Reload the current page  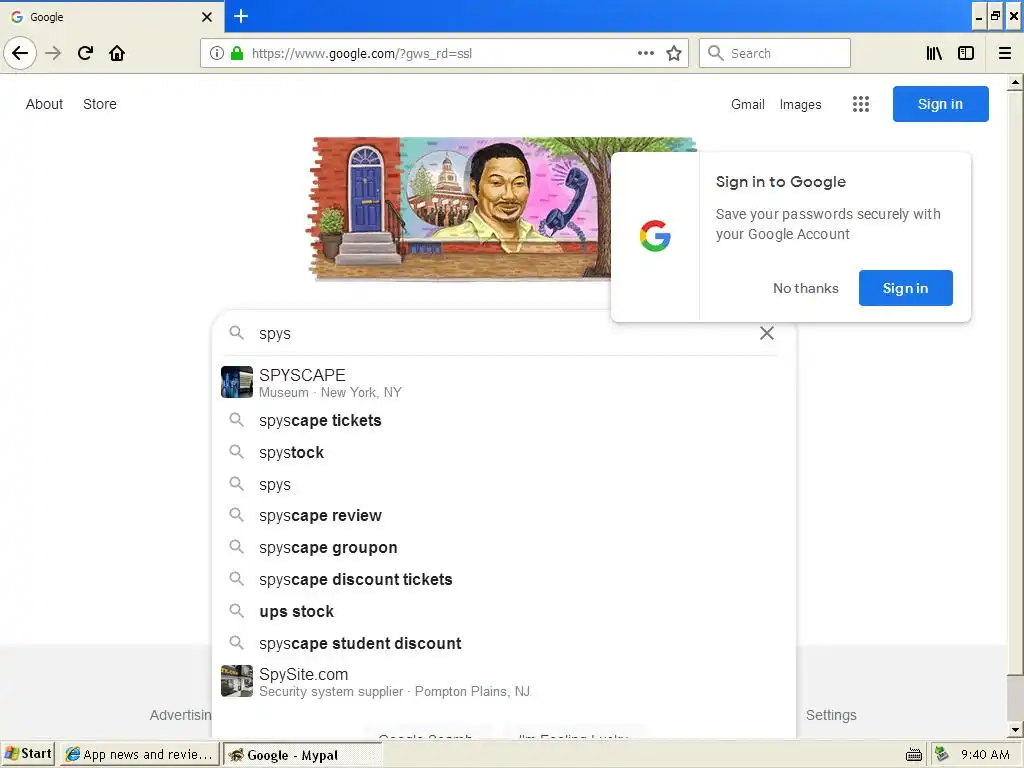click(x=85, y=53)
